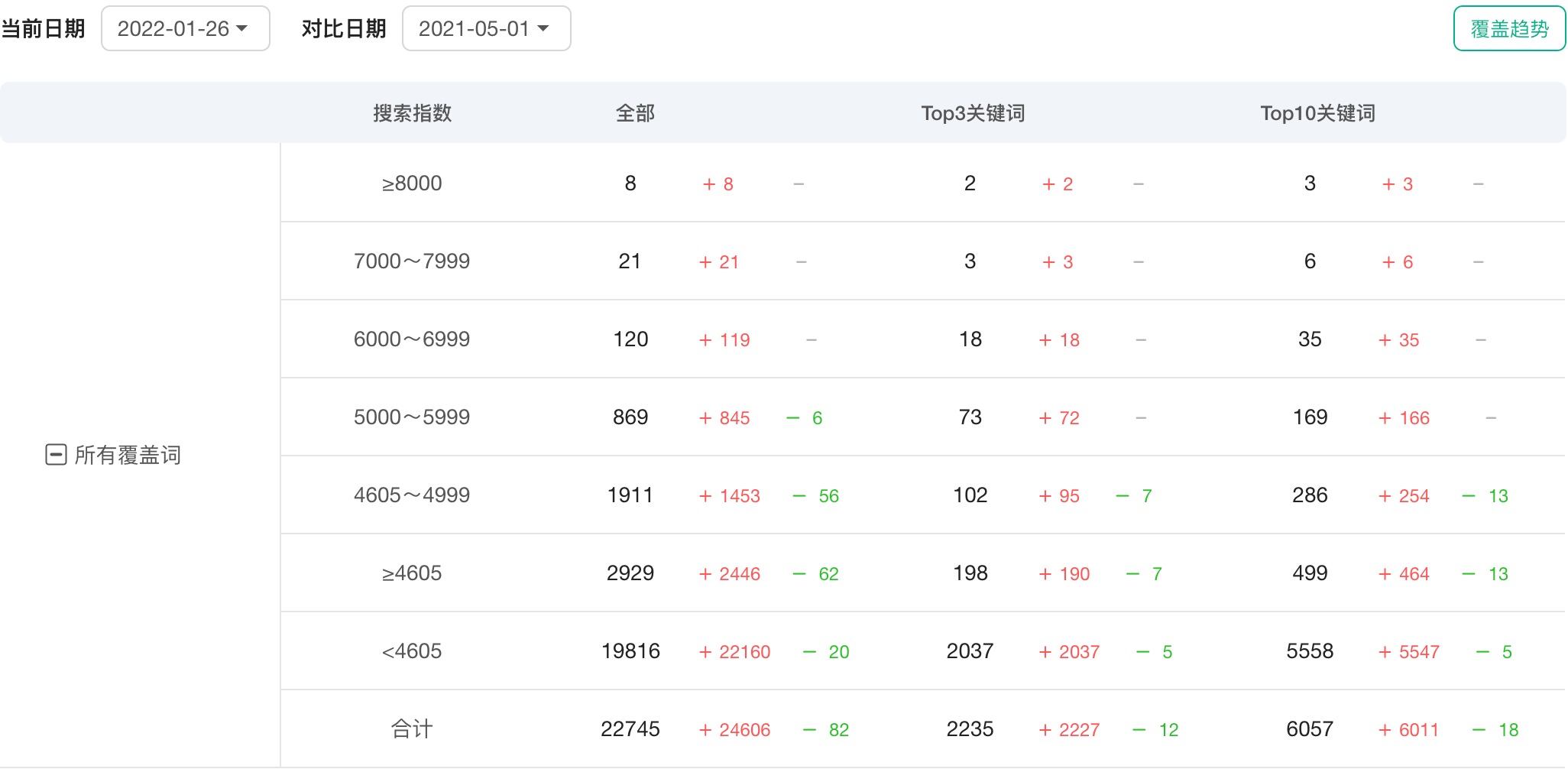Click Top3 value 2037 in <4605 row
Viewport: 1568px width, 769px height.
click(970, 651)
